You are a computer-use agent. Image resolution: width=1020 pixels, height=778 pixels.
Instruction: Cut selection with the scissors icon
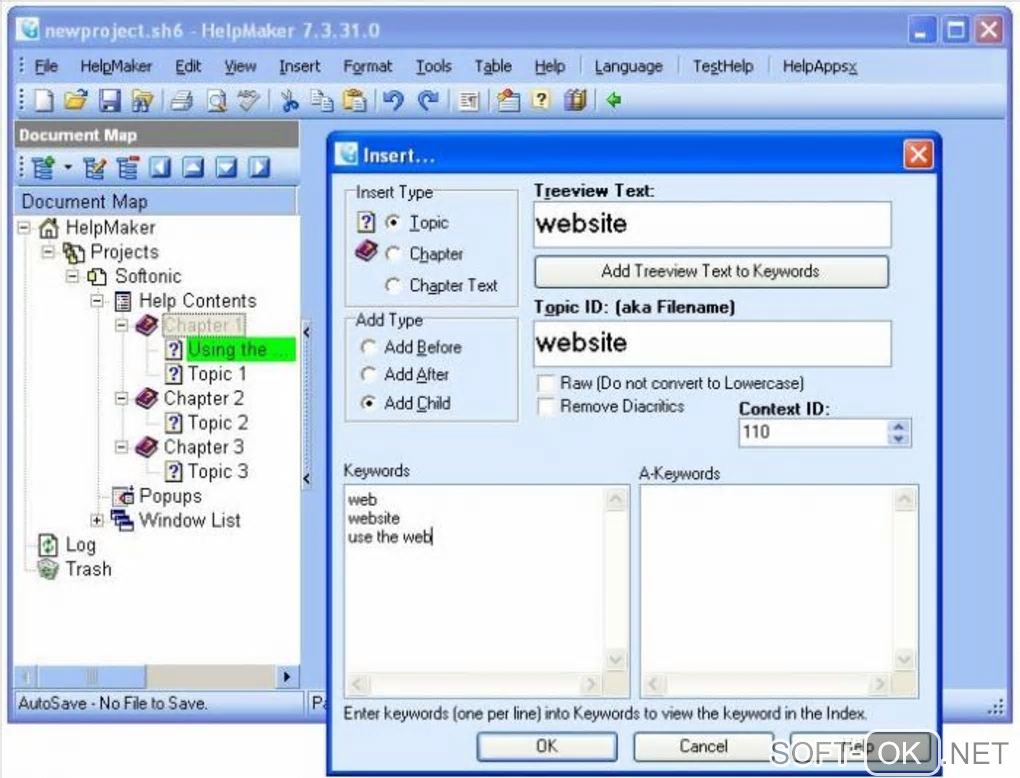pos(289,101)
